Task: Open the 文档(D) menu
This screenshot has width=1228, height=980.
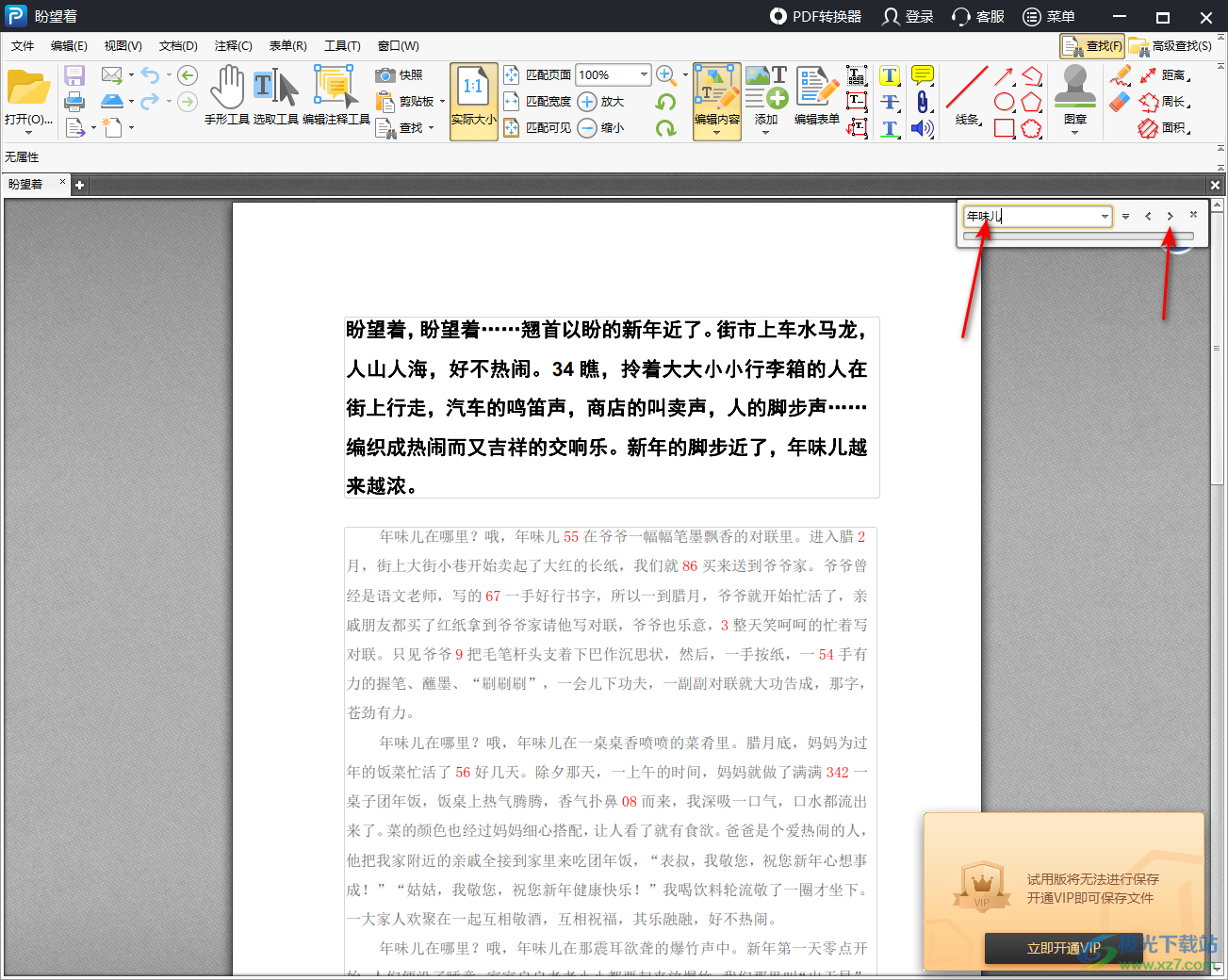Action: coord(178,45)
